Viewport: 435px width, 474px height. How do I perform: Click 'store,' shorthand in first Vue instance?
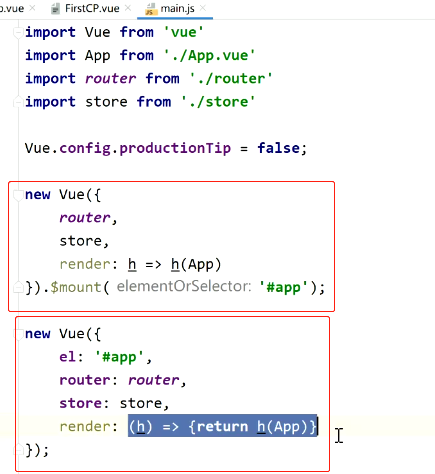pos(84,241)
